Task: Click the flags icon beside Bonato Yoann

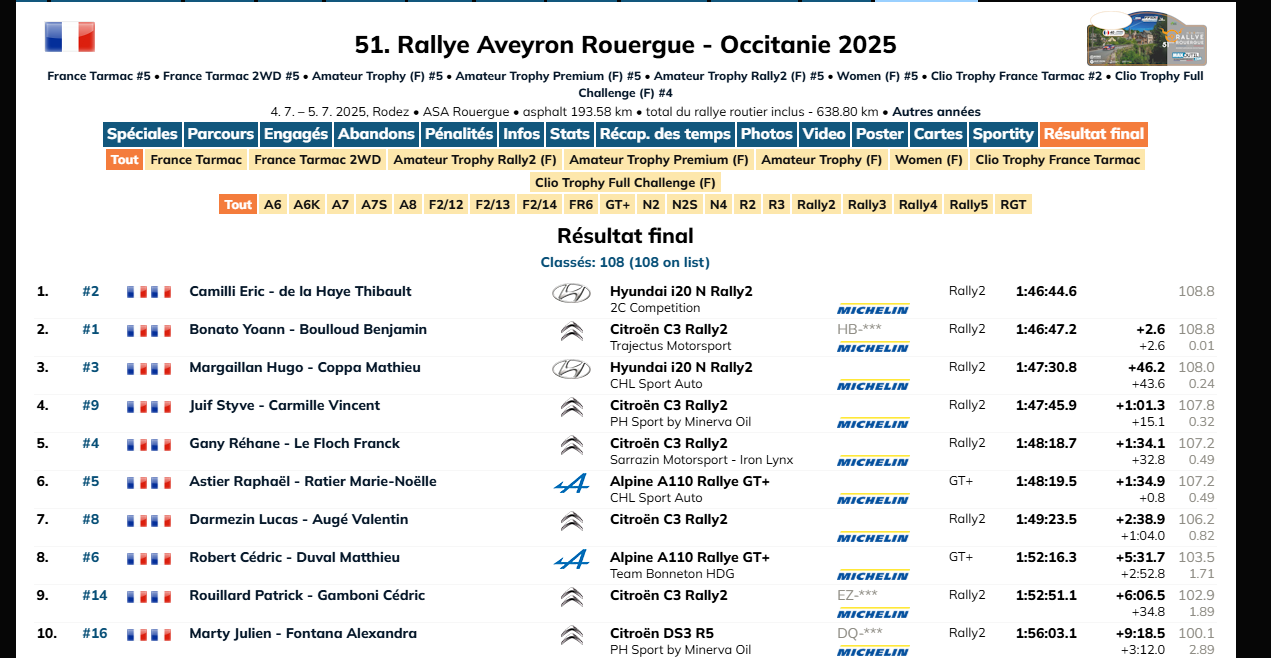Action: click(149, 330)
